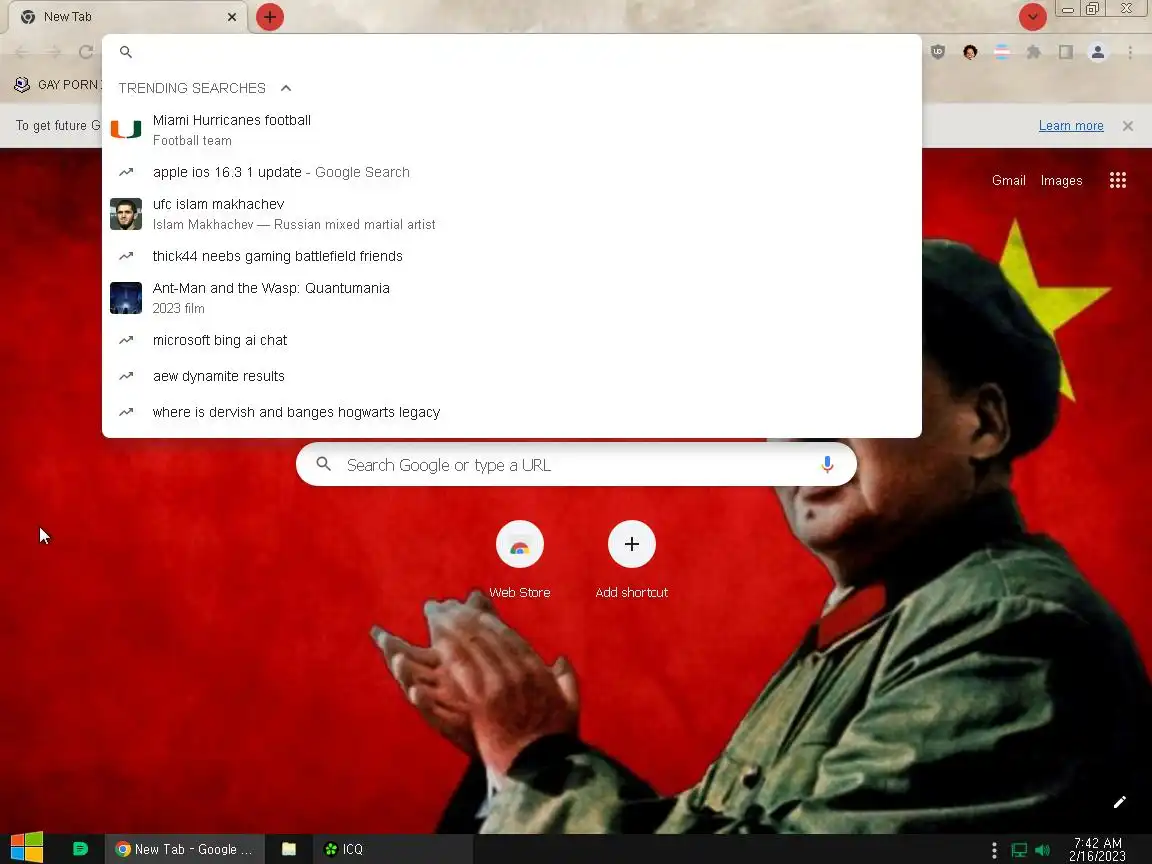
Task: Click the striped flag extension icon
Action: click(x=1001, y=52)
